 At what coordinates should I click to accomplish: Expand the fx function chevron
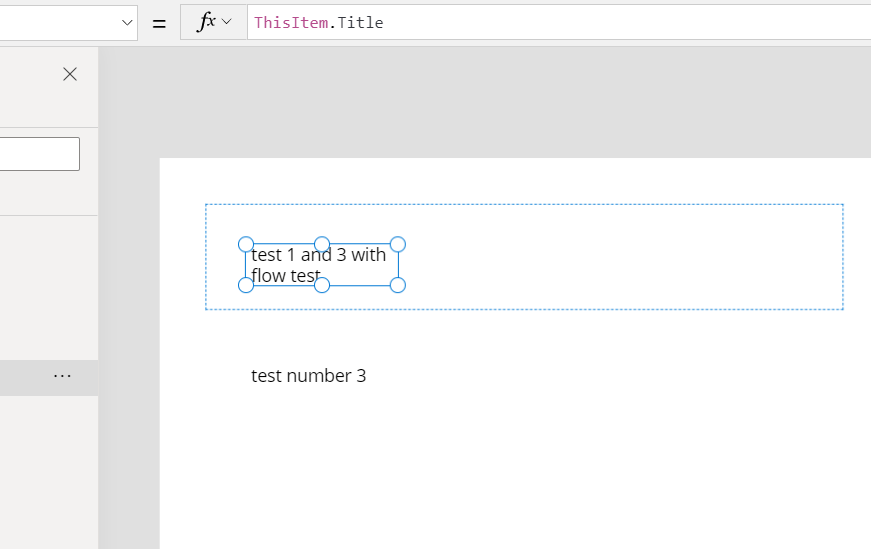point(226,22)
